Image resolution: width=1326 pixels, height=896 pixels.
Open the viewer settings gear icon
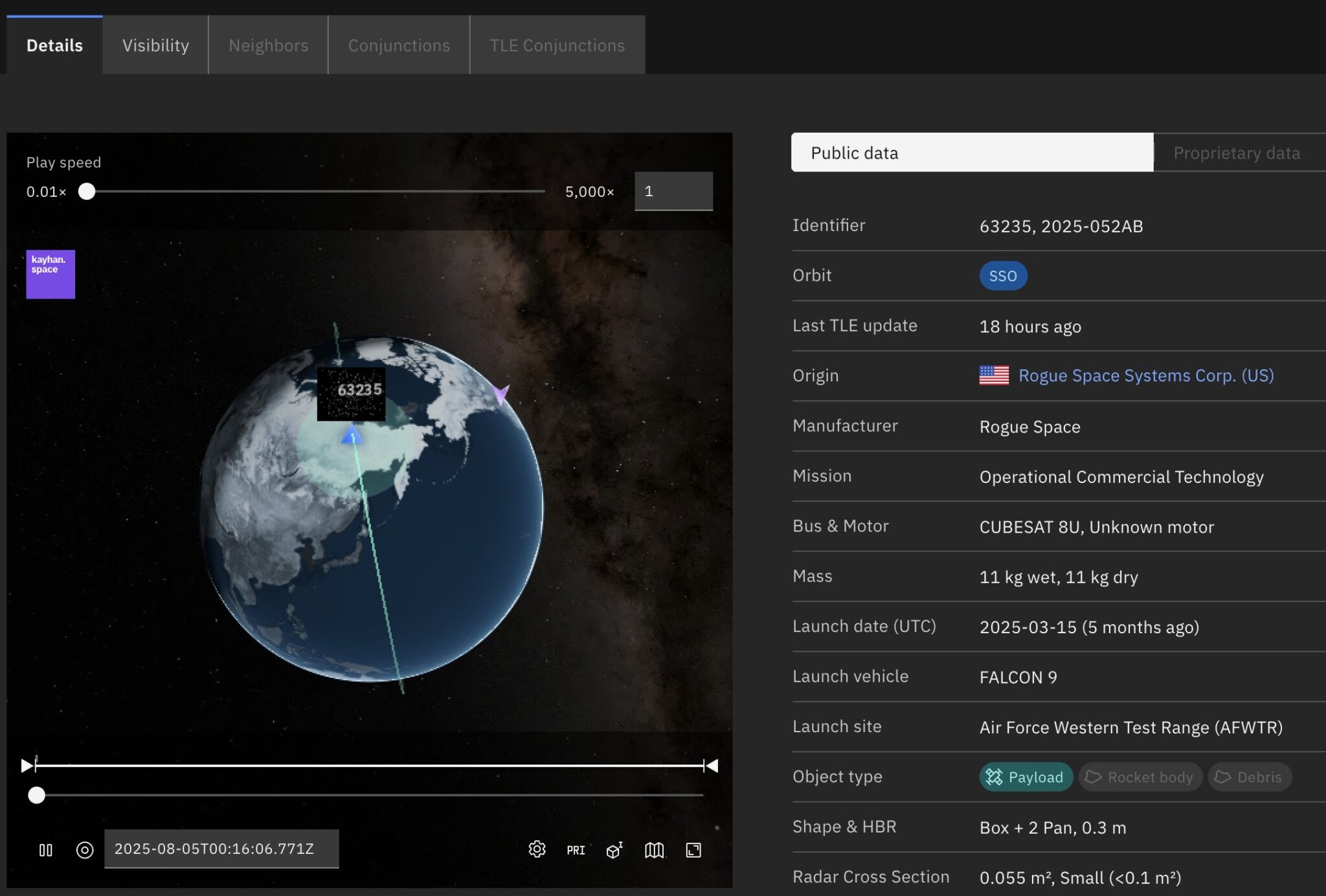click(x=536, y=849)
